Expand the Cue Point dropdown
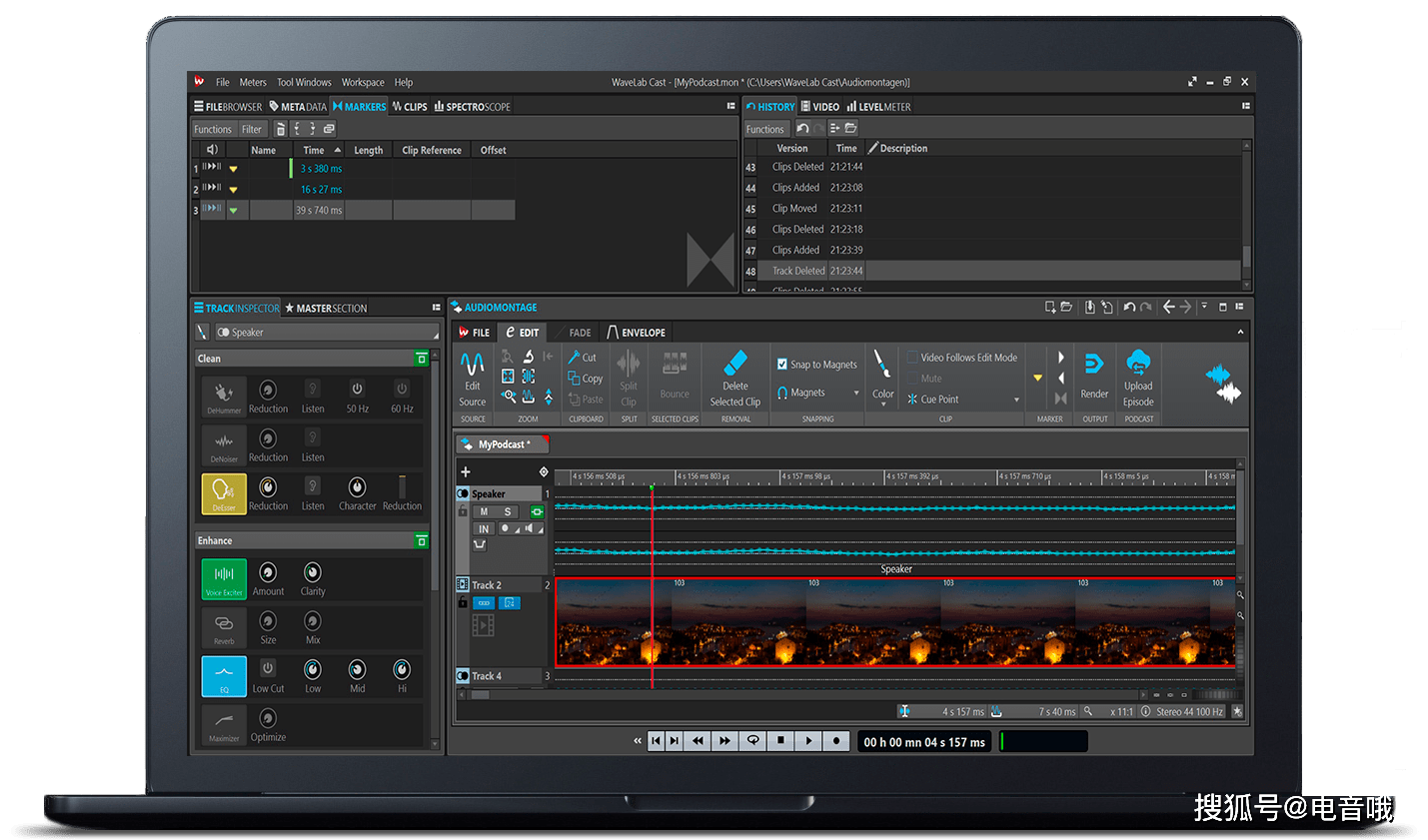Viewport: 1428px width, 840px height. click(1016, 400)
